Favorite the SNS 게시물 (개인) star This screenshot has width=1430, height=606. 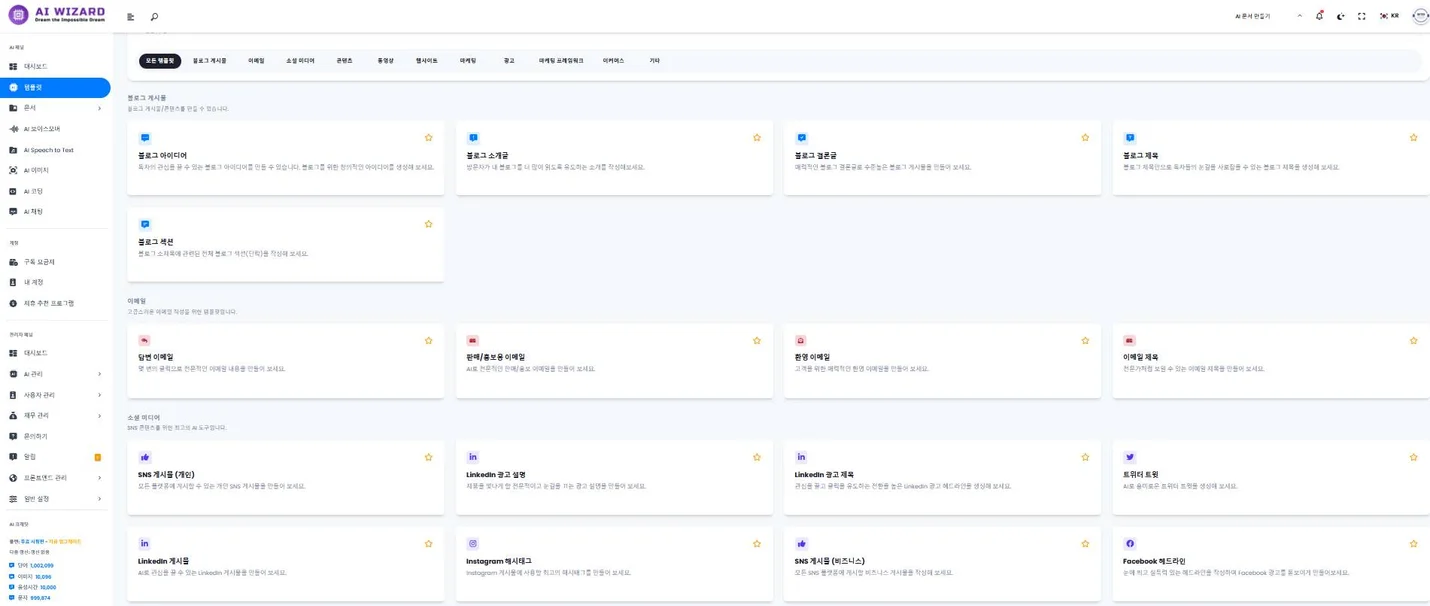(428, 457)
